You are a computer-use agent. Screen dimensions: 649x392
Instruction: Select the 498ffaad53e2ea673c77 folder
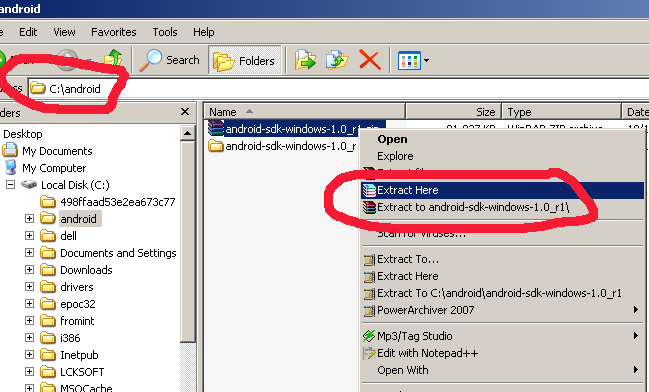pos(118,202)
